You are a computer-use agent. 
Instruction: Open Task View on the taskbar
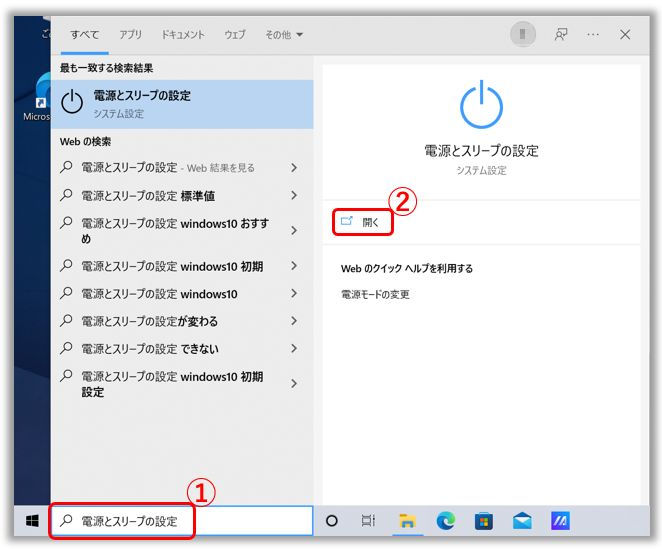click(x=368, y=521)
